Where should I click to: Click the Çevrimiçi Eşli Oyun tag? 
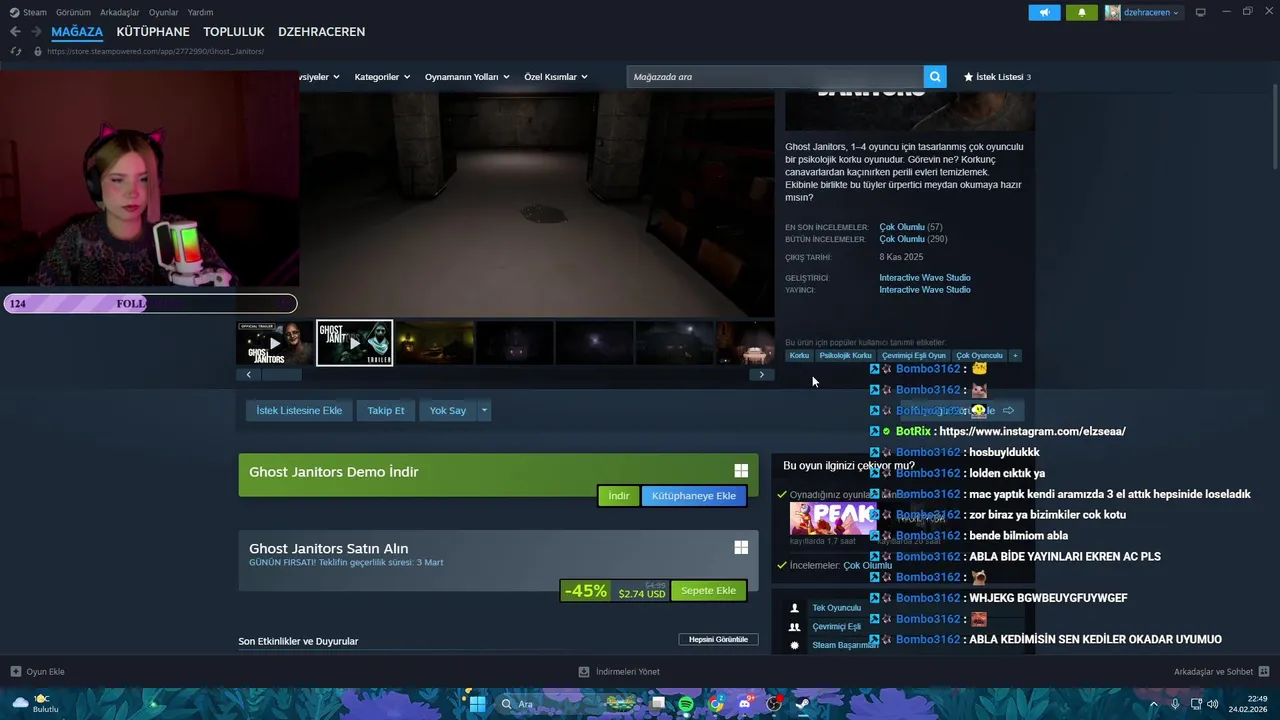coord(913,355)
